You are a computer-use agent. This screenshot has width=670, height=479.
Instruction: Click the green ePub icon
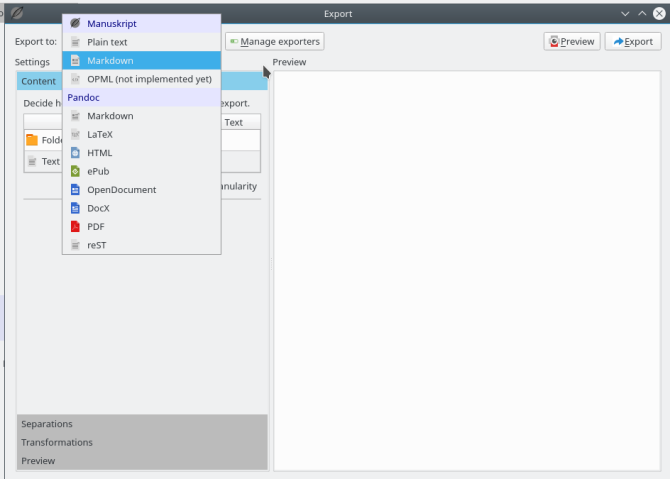click(x=75, y=171)
